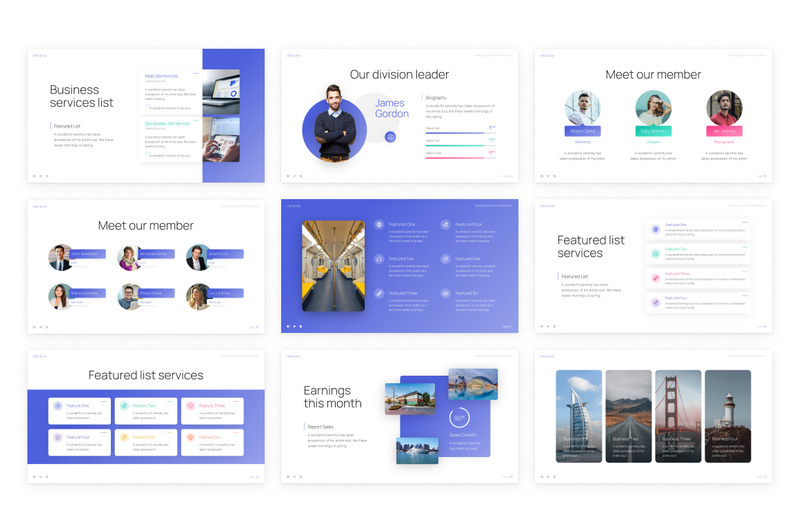Select Ian Jeremy's round portrait

point(724,108)
